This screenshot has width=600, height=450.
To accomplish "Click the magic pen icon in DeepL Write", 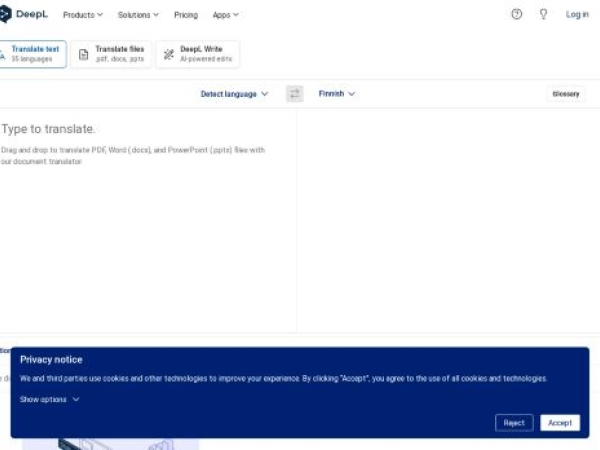I will [169, 54].
